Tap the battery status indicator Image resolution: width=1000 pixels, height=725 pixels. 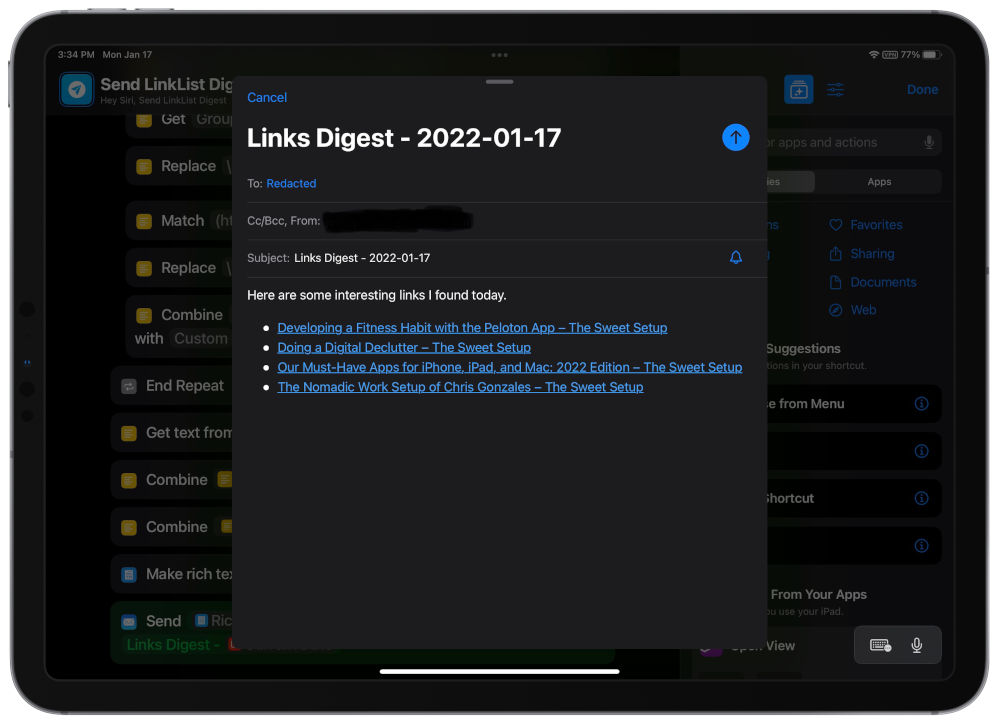click(932, 55)
